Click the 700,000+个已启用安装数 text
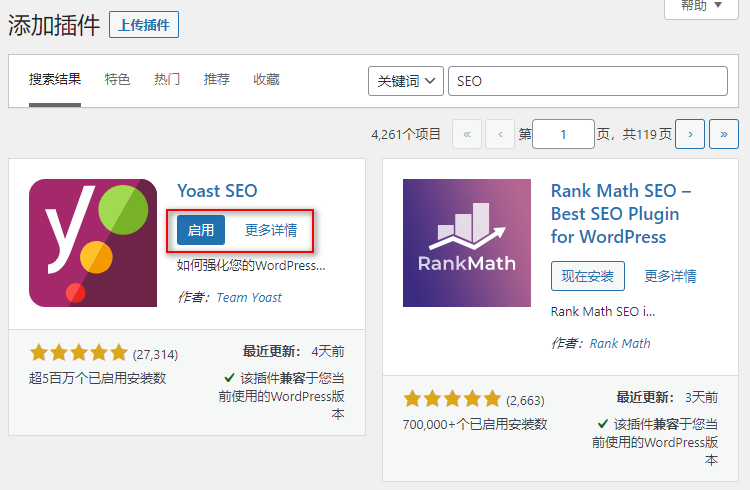This screenshot has width=750, height=490. [x=475, y=424]
